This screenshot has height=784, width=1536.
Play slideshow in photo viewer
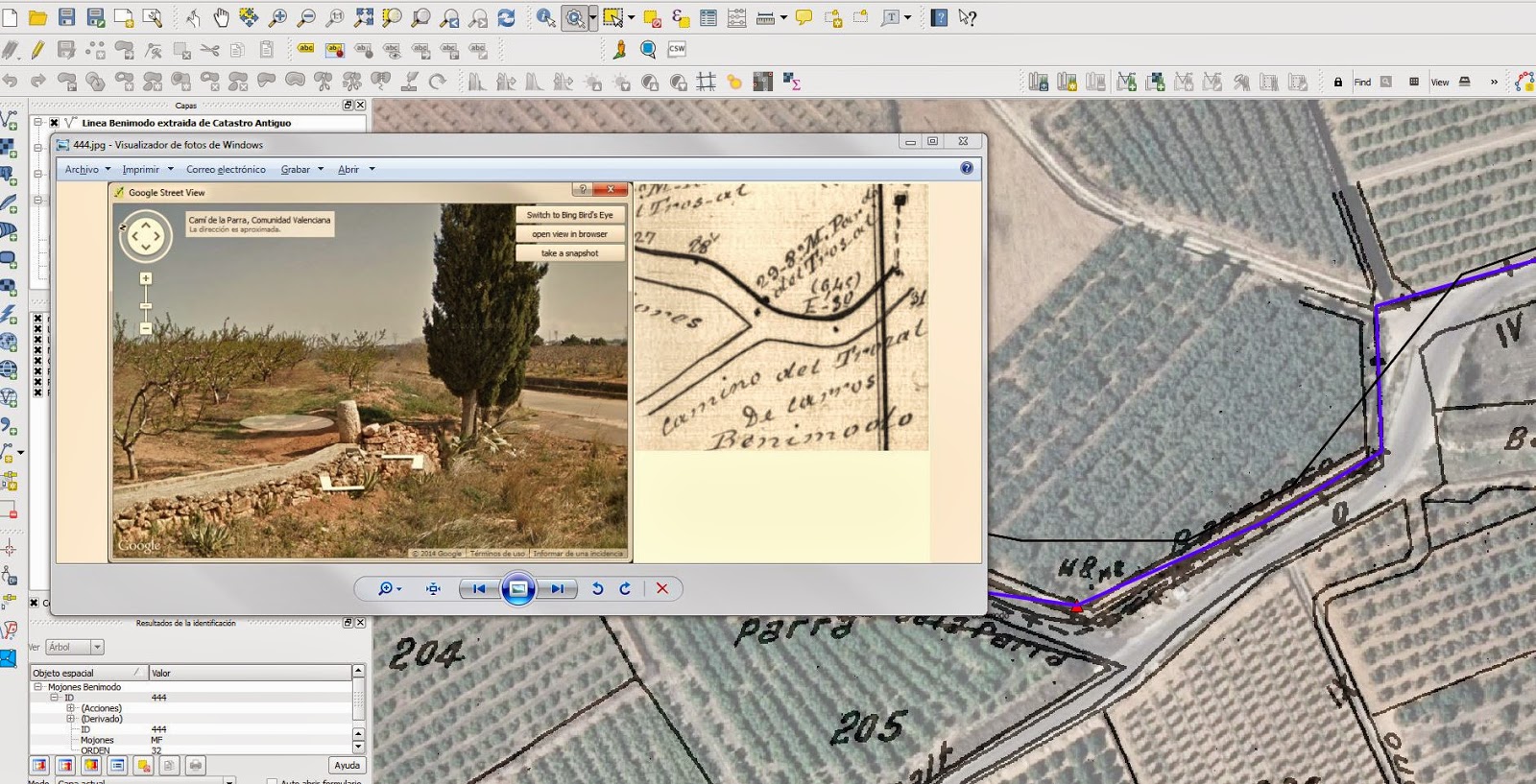(517, 588)
